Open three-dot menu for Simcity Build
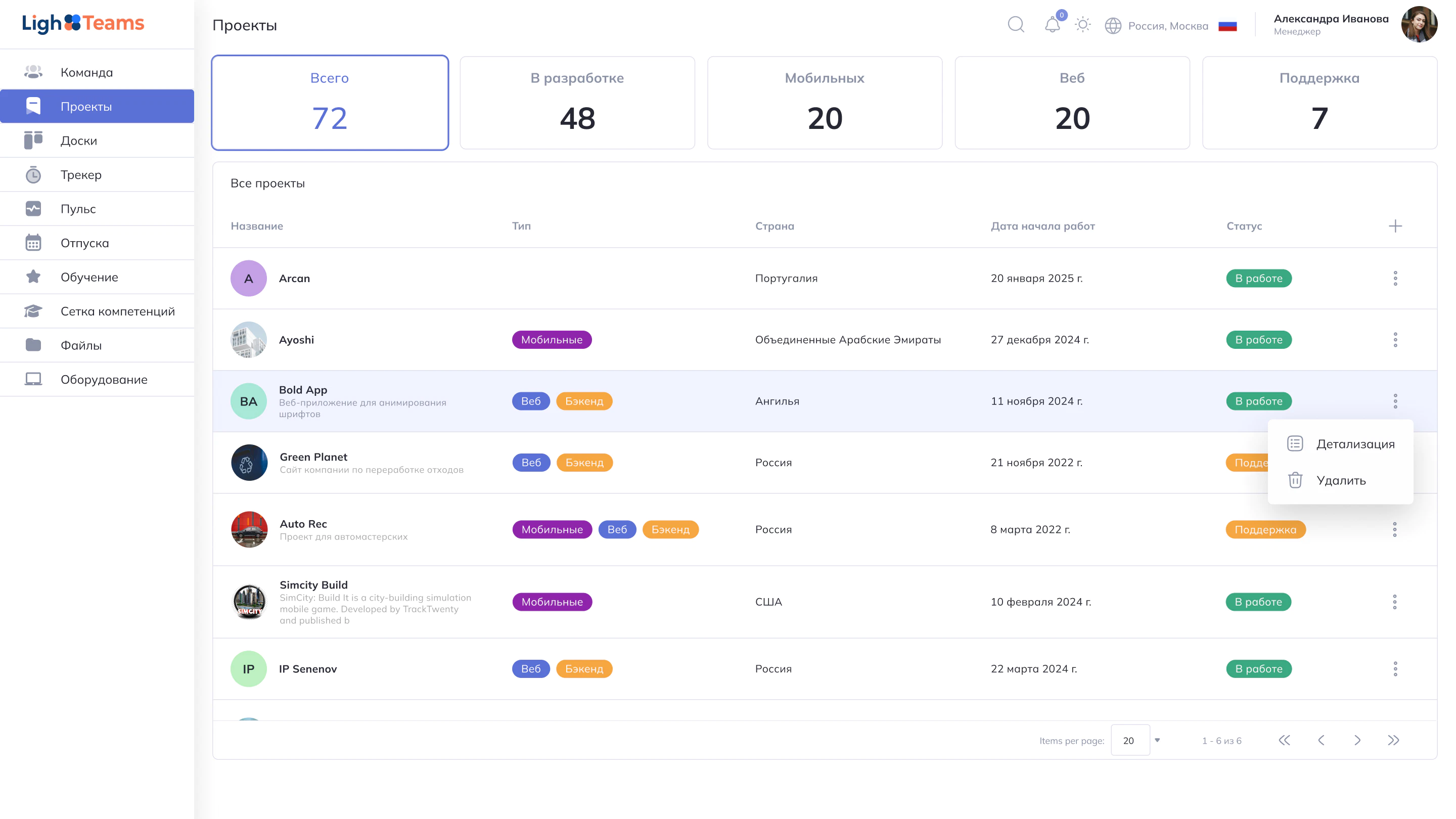This screenshot has height=819, width=1456. point(1394,602)
